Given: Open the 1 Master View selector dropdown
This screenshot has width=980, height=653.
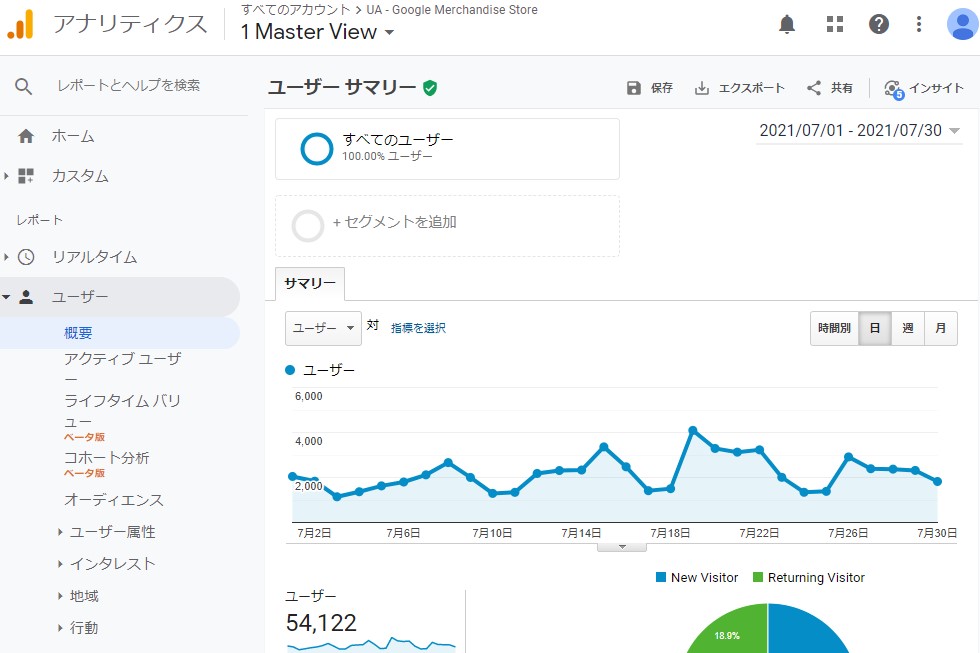Looking at the screenshot, I should pyautogui.click(x=318, y=32).
